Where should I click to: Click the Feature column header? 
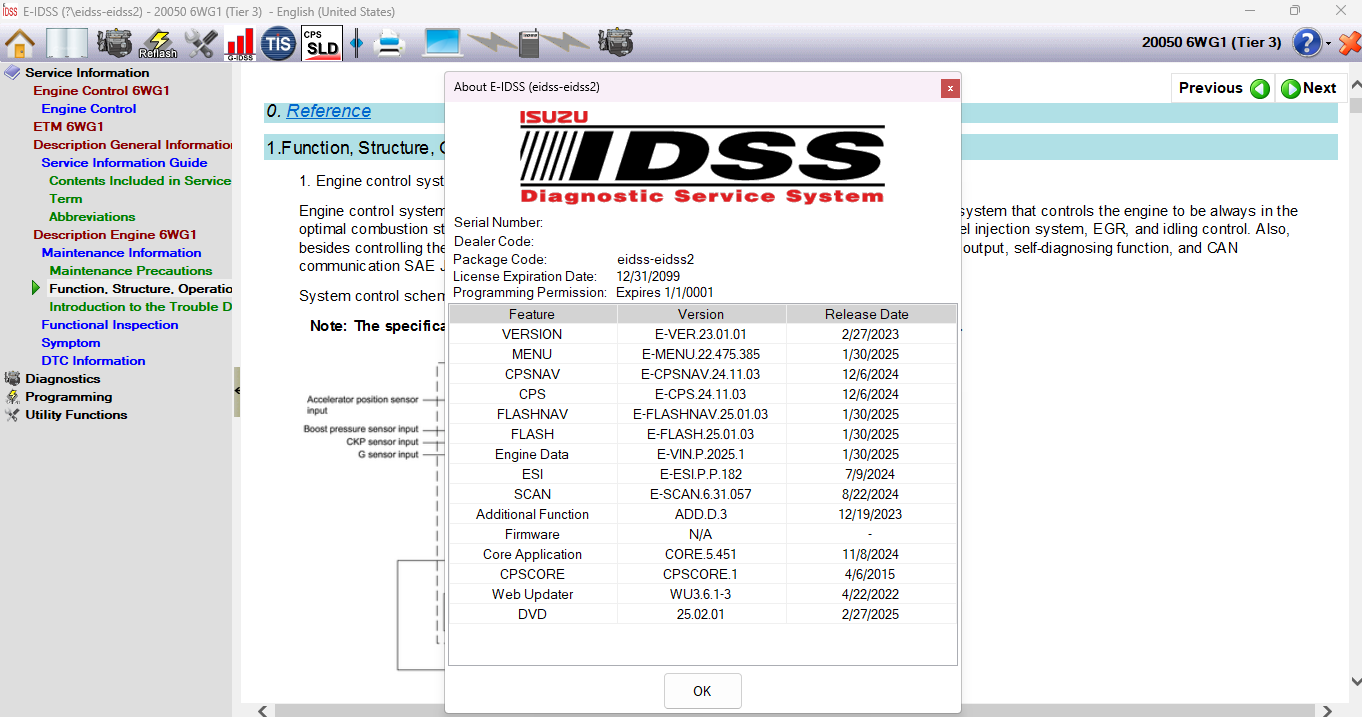532,314
